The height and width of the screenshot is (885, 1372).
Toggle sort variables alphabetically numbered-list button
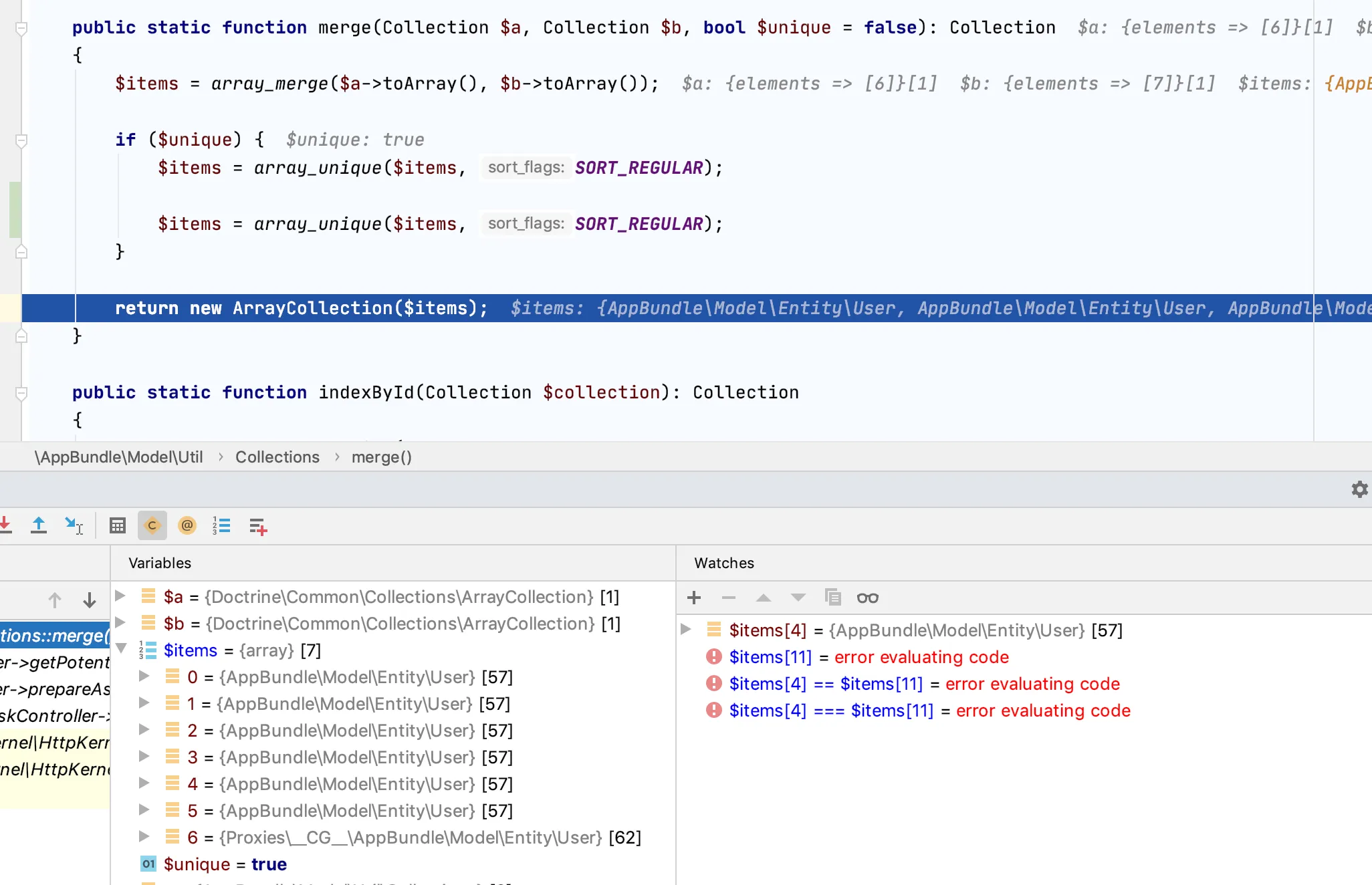(x=221, y=526)
